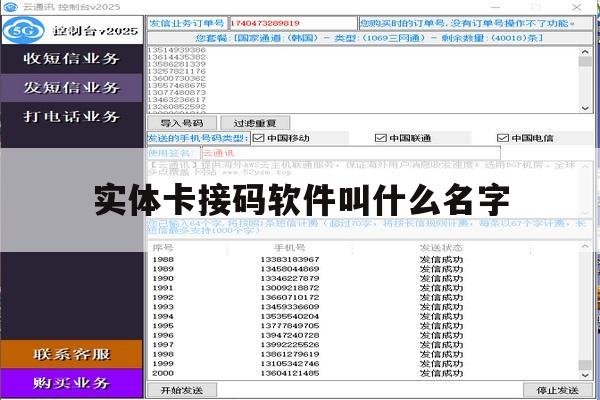Click number list scrollbar up arrow
This screenshot has height=400, width=600.
point(585,52)
